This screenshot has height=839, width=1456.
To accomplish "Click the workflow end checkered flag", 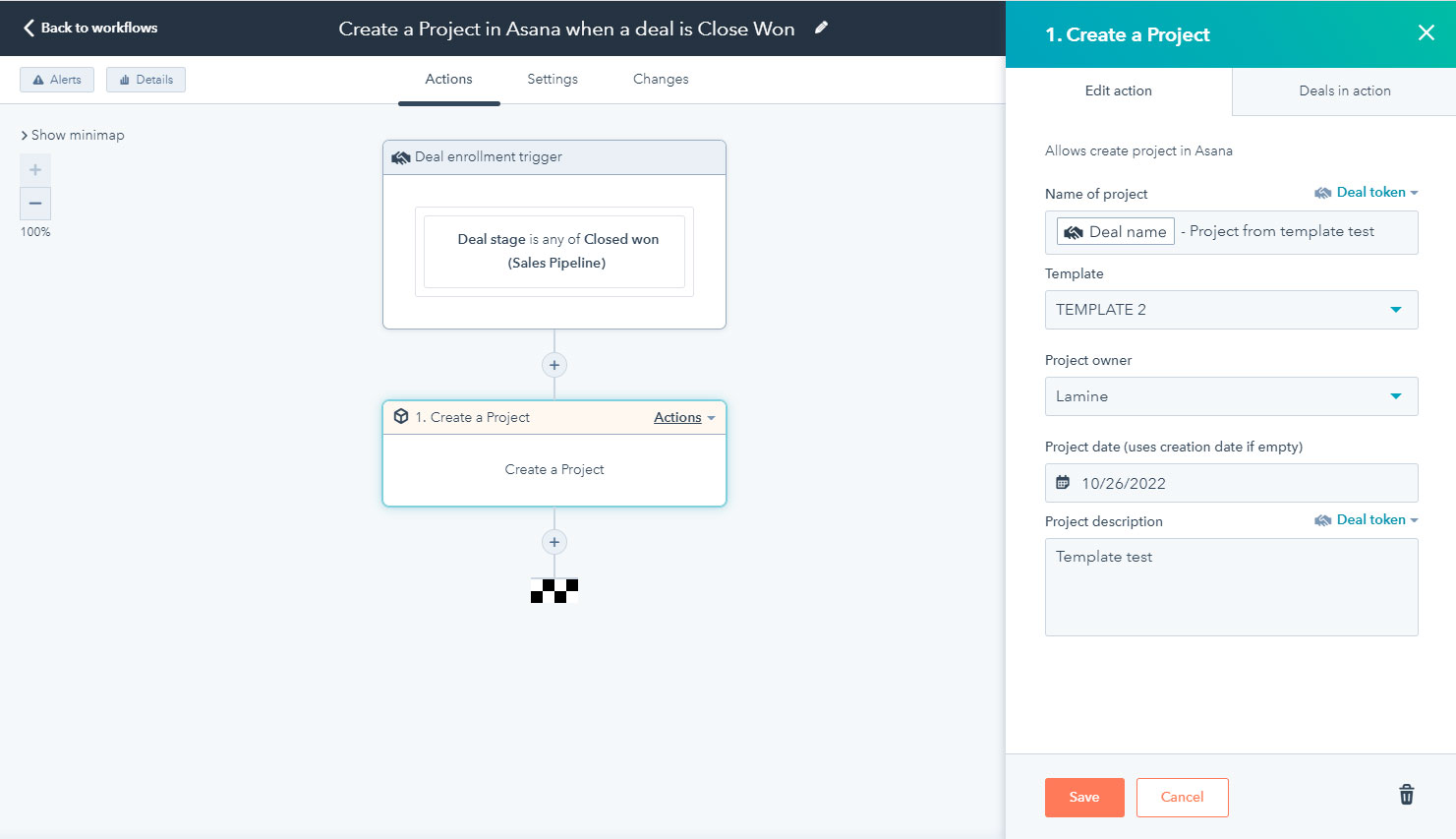I will pyautogui.click(x=554, y=590).
